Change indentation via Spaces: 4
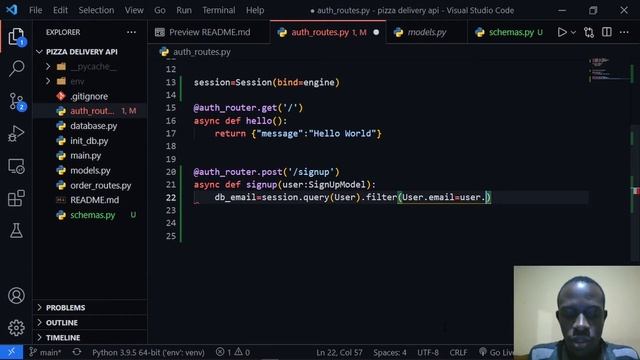The image size is (640, 360). coord(390,352)
